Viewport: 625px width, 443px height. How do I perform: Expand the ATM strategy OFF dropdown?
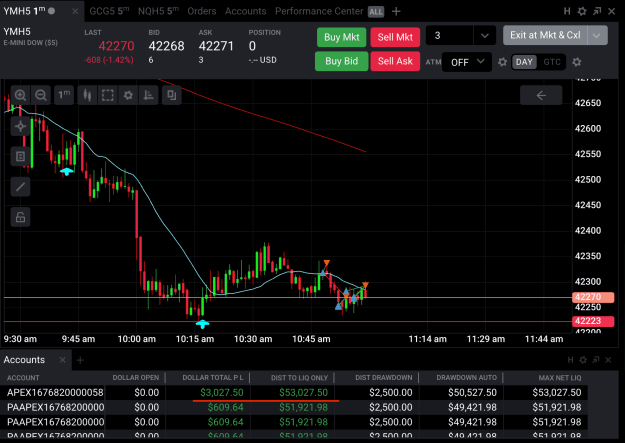(467, 62)
